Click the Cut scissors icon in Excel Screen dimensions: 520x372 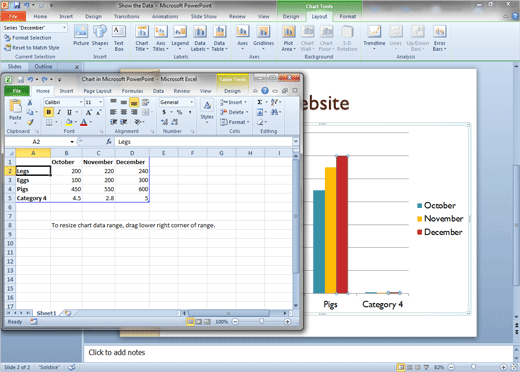point(30,102)
